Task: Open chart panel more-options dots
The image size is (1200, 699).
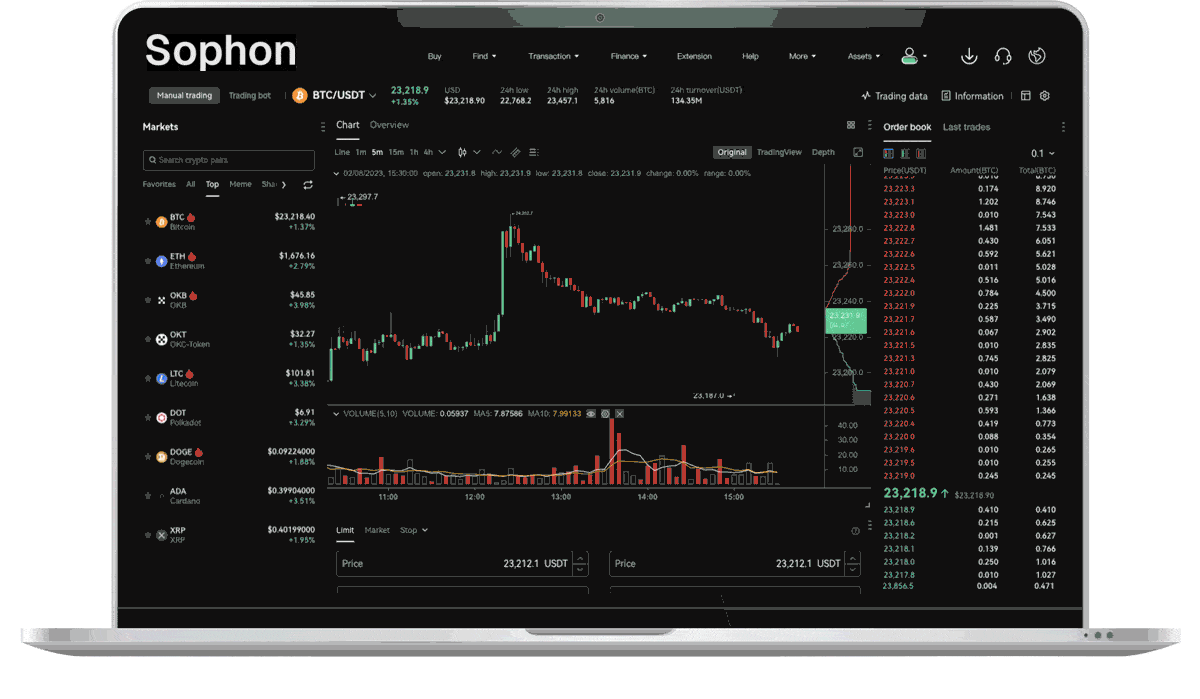Action: click(871, 126)
